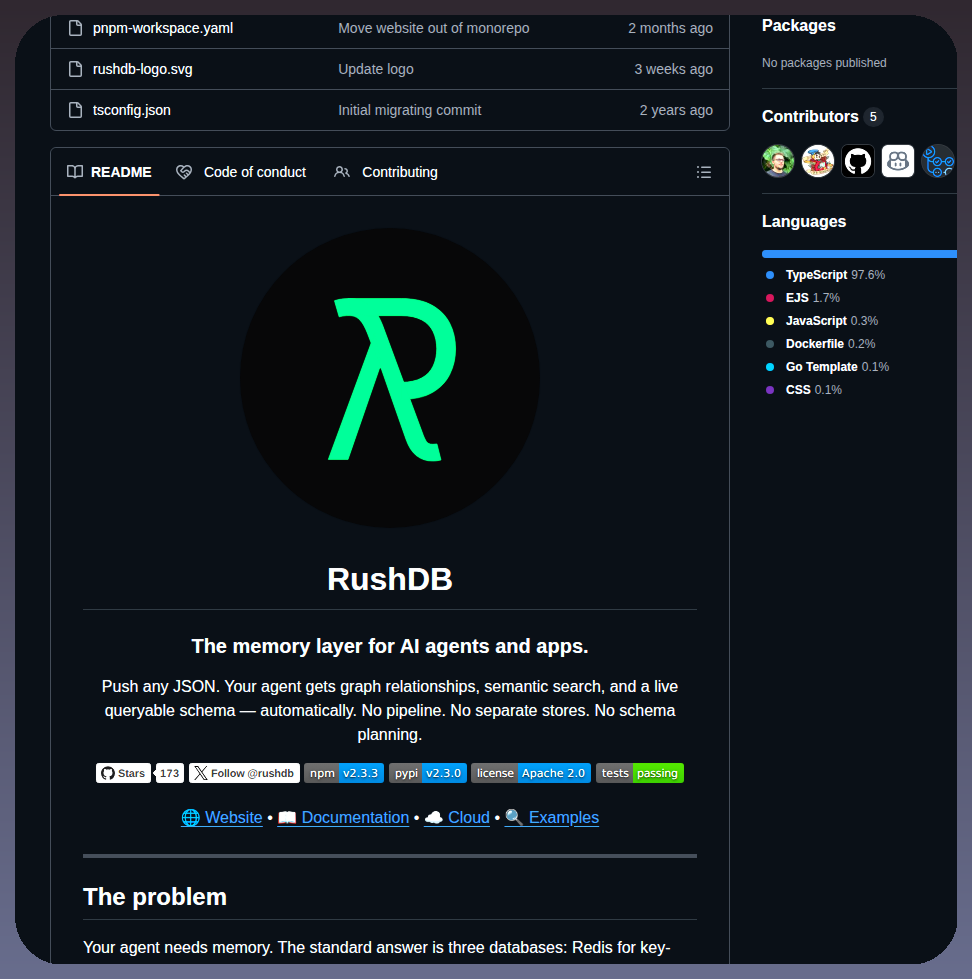Viewport: 972px width, 979px height.
Task: Click the file icon beside tsconfig.json
Action: tap(76, 110)
